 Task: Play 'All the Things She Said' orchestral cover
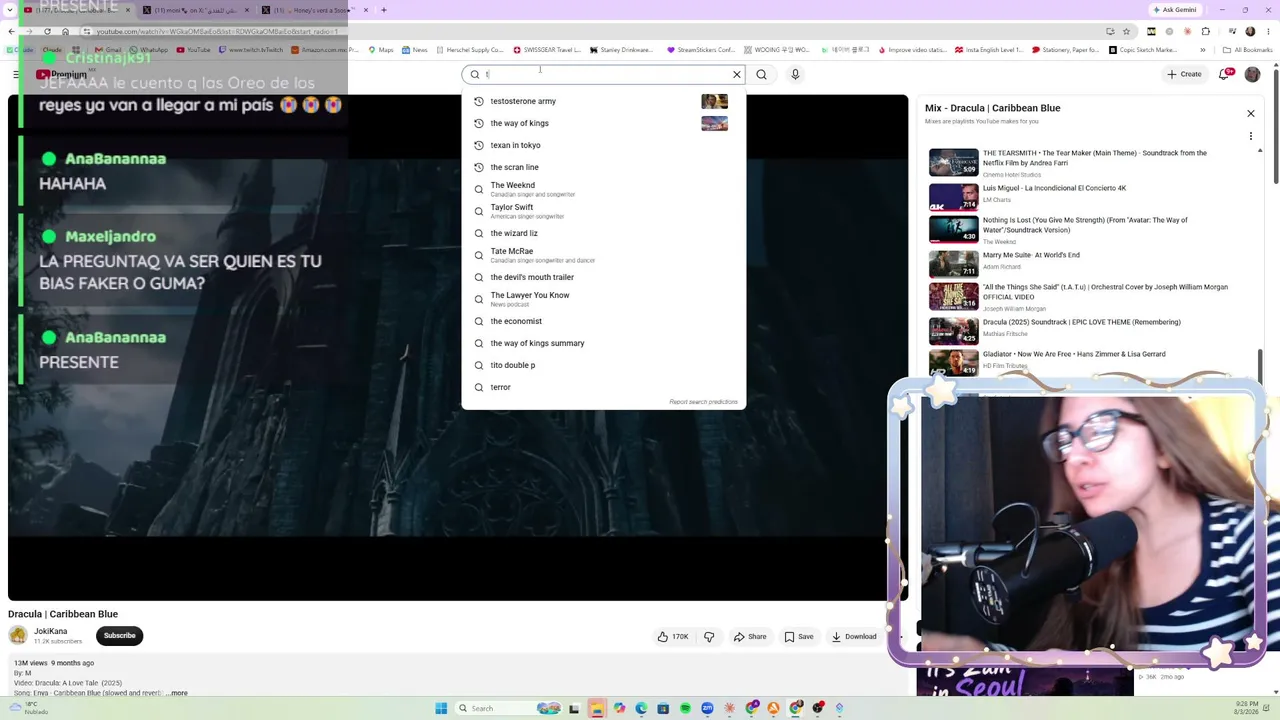1090,297
